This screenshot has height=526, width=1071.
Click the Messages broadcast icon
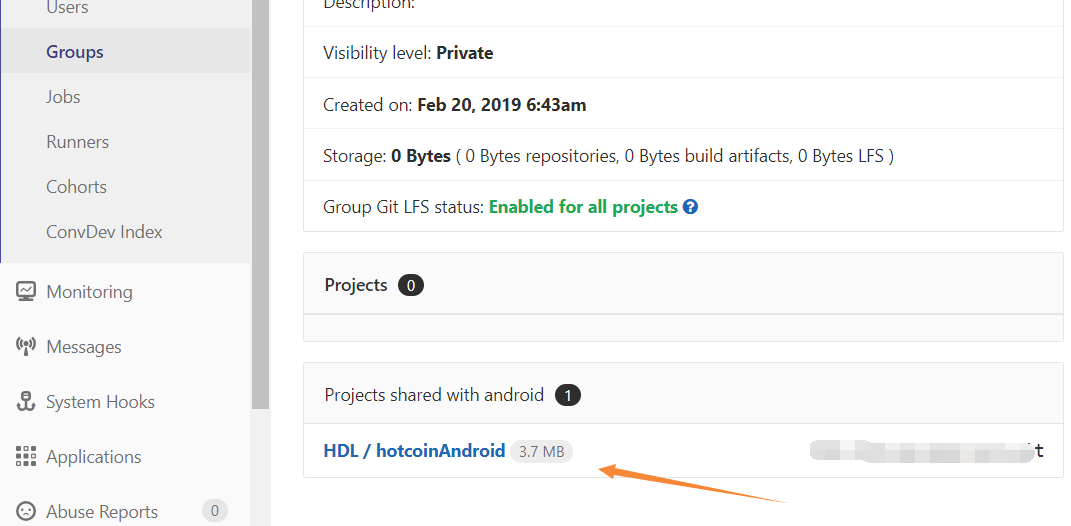point(26,346)
